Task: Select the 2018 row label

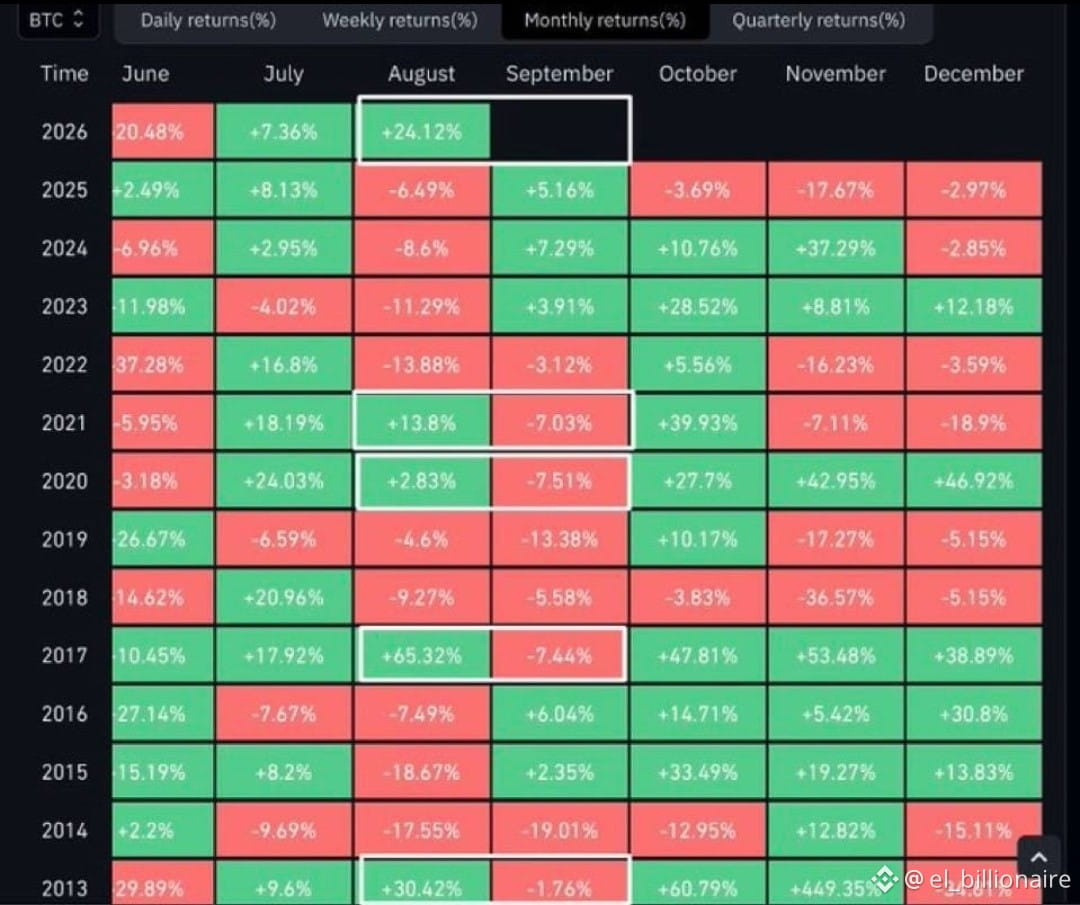Action: [x=65, y=597]
